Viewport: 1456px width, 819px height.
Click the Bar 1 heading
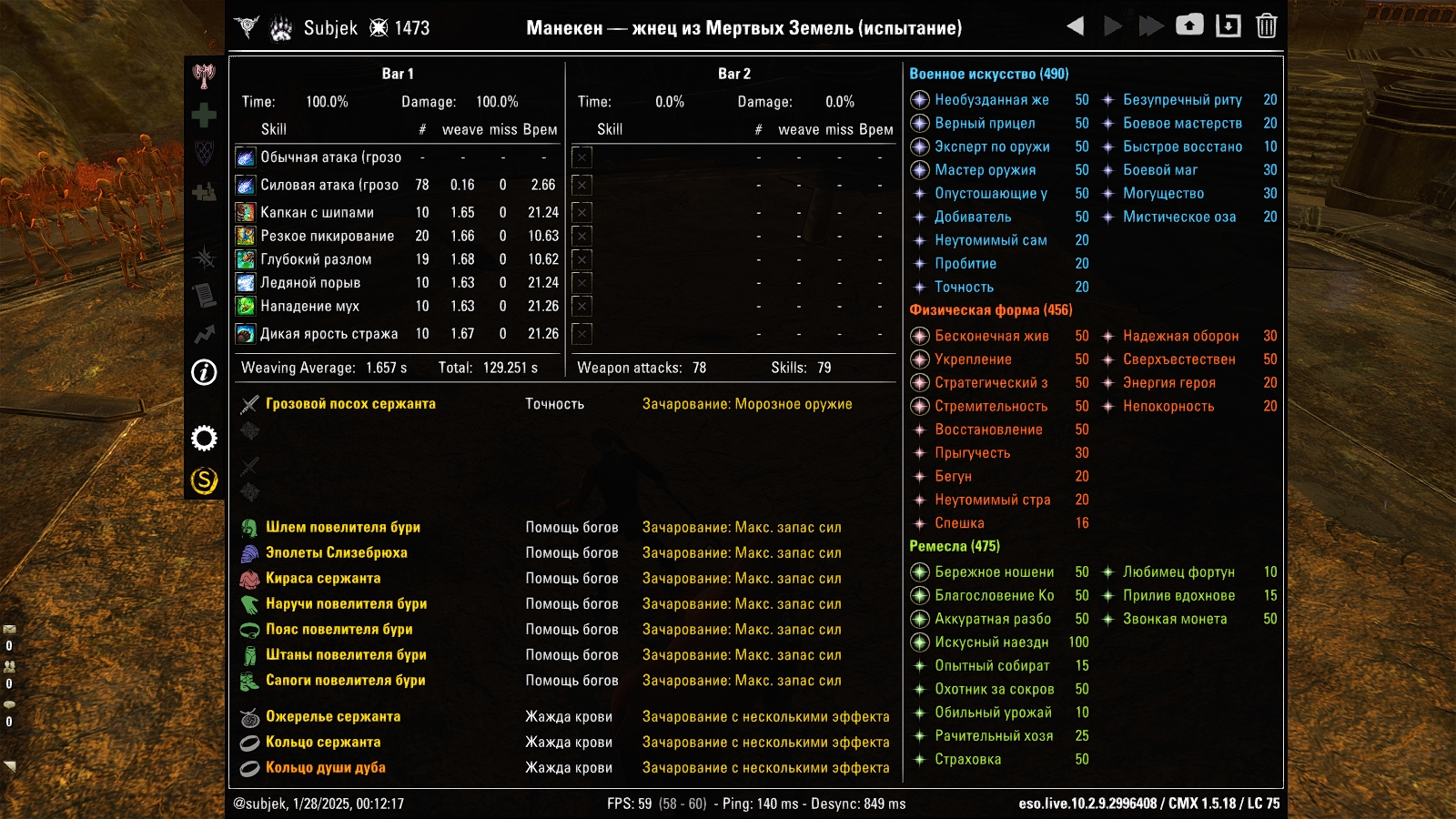click(398, 74)
